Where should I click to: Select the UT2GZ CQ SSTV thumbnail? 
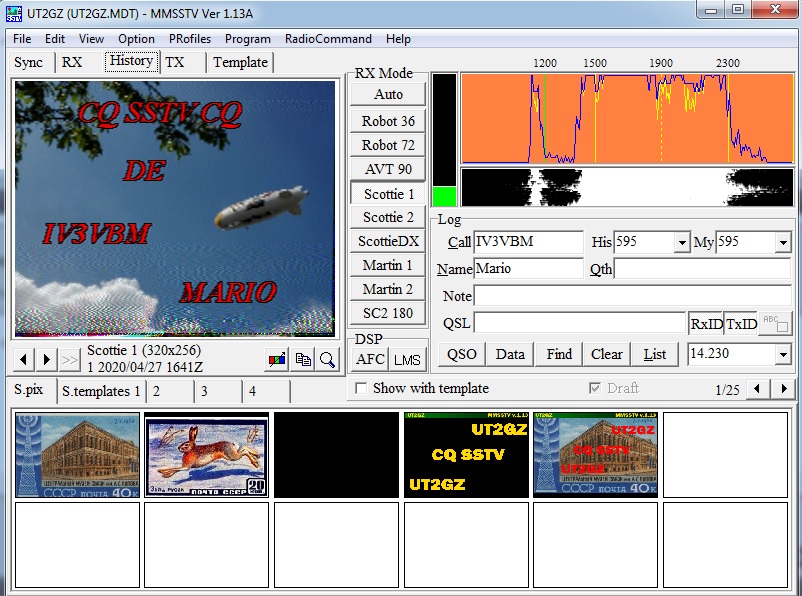466,455
